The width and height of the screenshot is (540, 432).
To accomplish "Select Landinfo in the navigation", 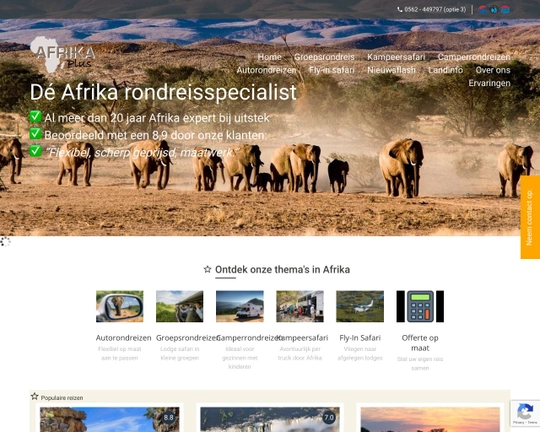I will tap(445, 70).
